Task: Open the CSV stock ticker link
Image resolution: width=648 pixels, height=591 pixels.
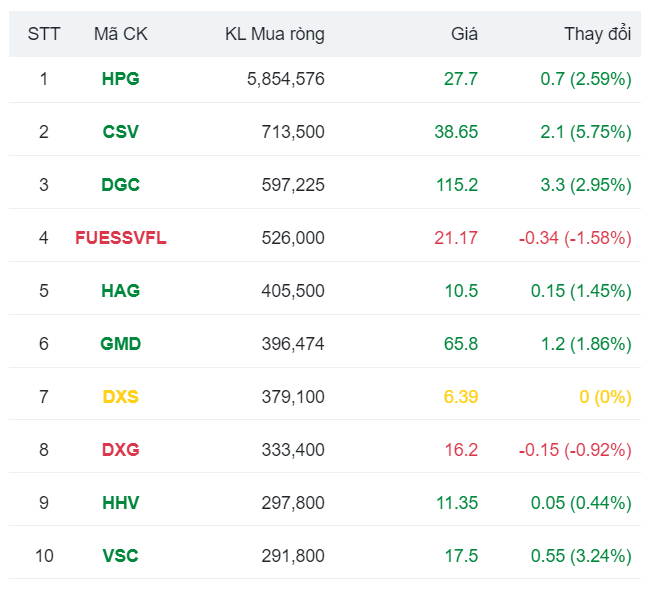Action: [120, 132]
